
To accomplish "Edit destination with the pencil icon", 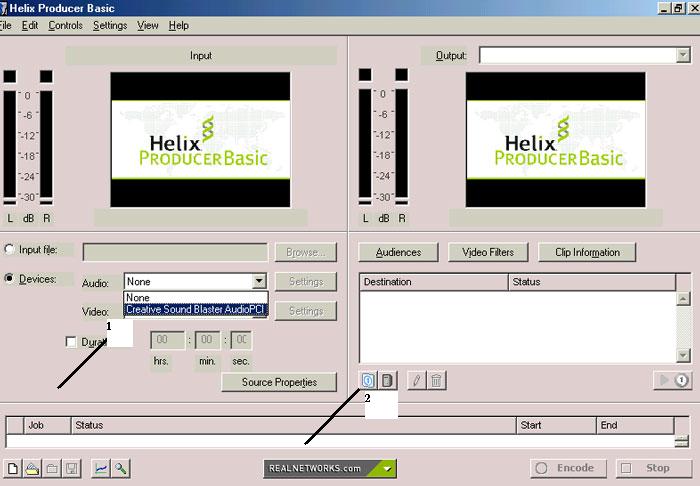I will (x=417, y=381).
